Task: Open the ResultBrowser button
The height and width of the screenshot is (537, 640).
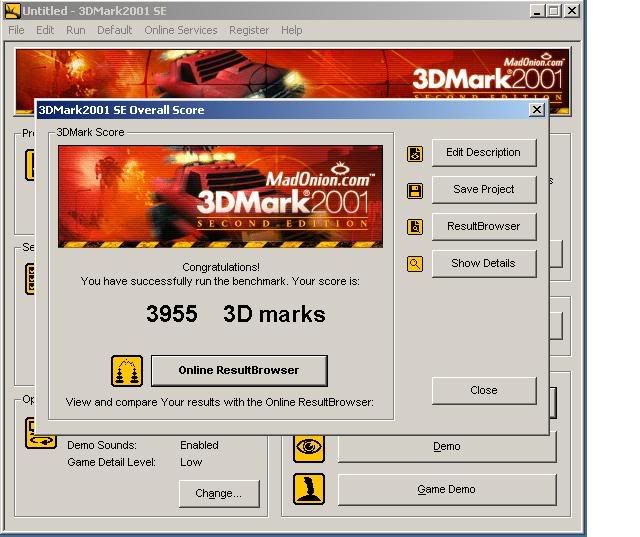Action: click(x=484, y=226)
